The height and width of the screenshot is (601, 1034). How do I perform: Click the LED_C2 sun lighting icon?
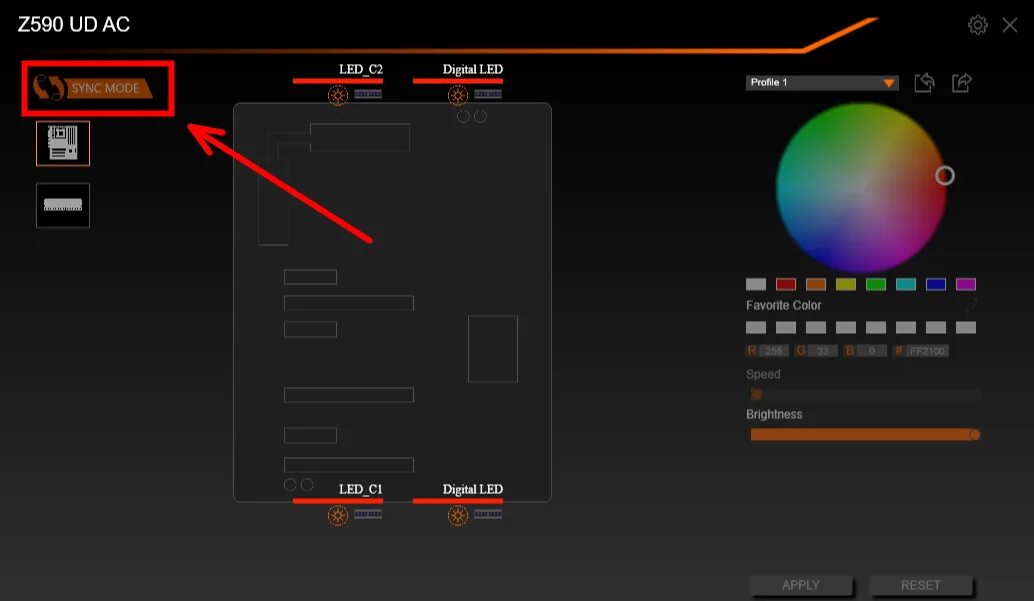click(x=338, y=95)
